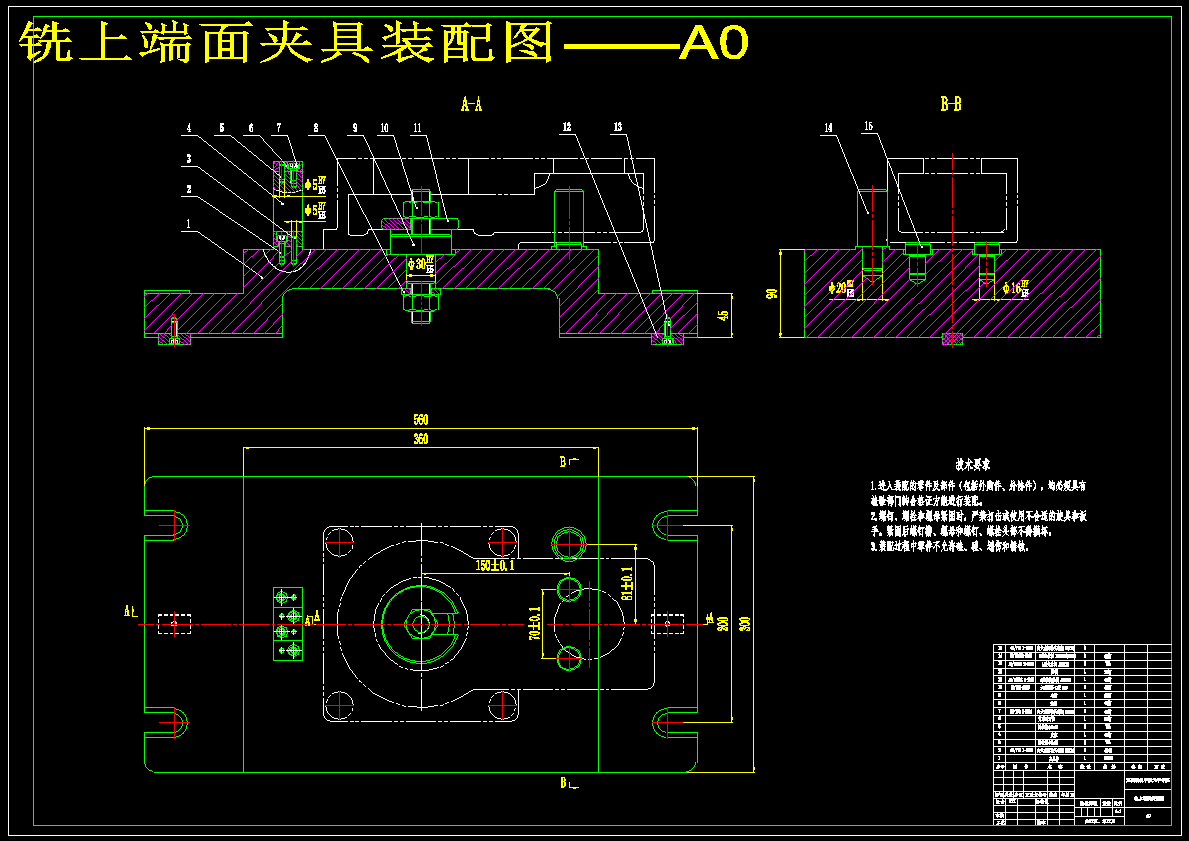Select the 150±0.1 dimension text
This screenshot has height=841, width=1189.
tap(496, 565)
